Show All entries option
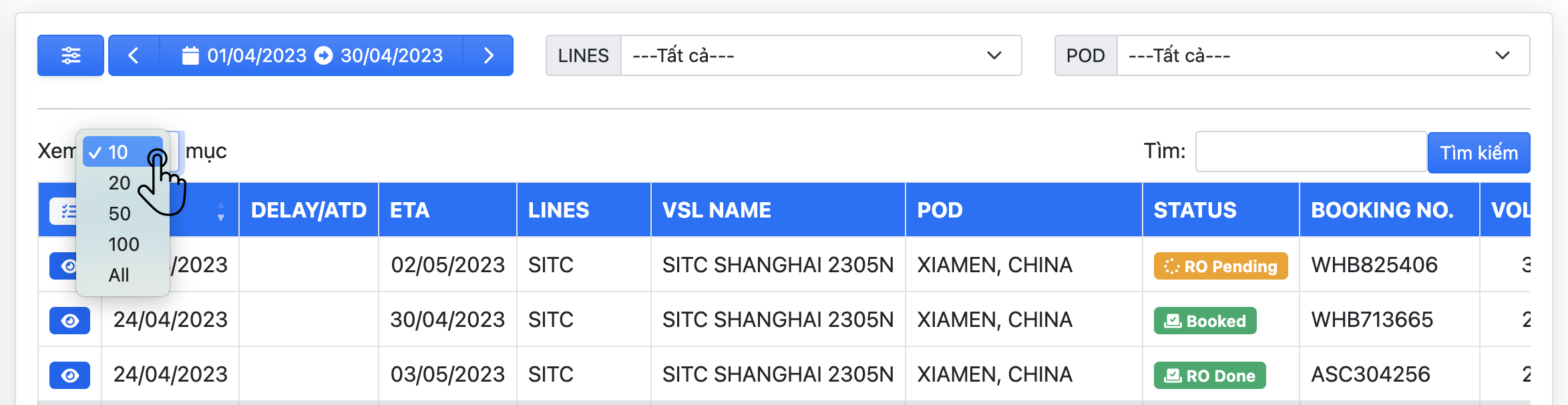1568x405 pixels. [x=119, y=275]
